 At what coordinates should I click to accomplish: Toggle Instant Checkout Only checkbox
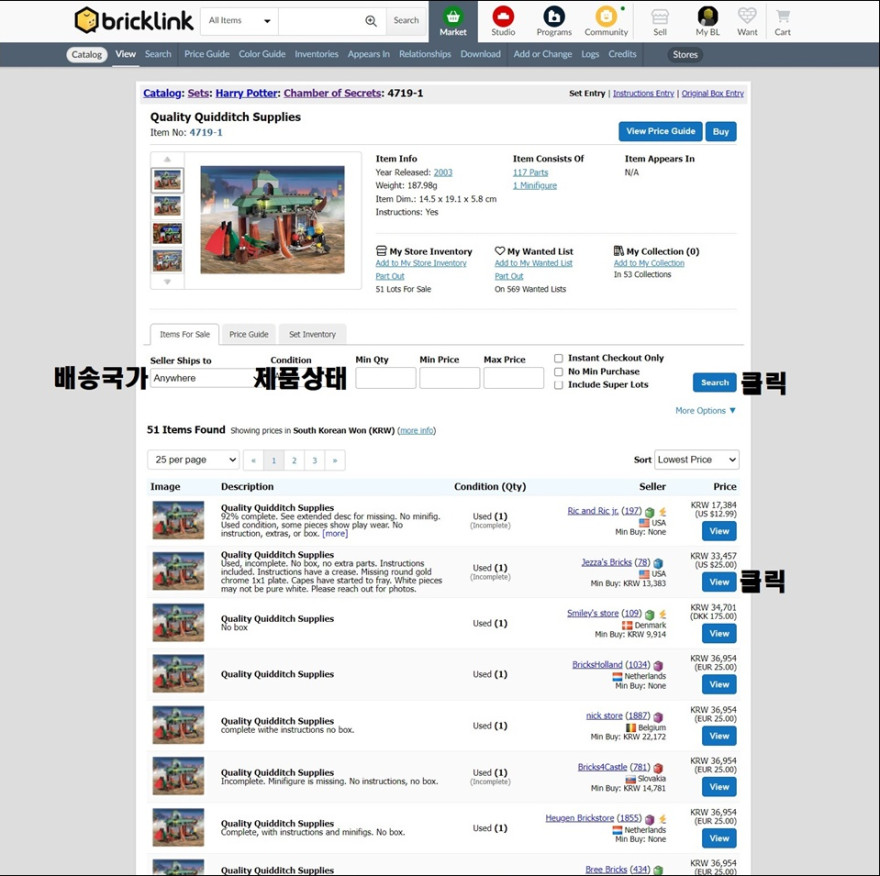[558, 358]
